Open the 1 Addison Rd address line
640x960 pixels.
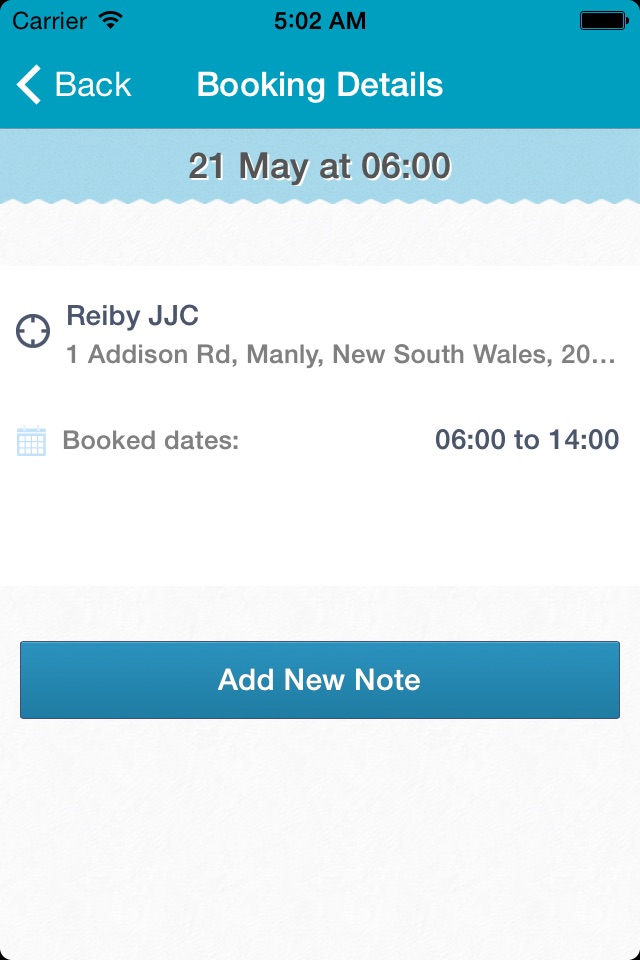(341, 354)
